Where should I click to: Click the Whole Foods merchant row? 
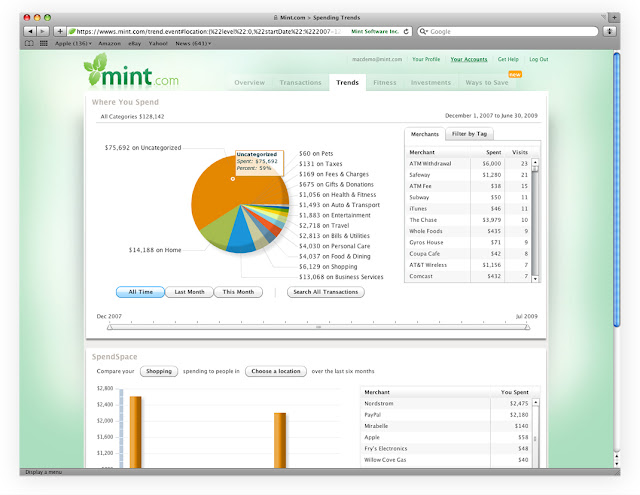tap(468, 231)
